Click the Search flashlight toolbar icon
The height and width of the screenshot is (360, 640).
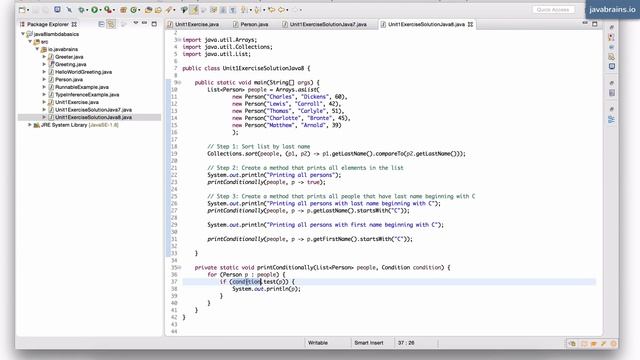point(168,10)
